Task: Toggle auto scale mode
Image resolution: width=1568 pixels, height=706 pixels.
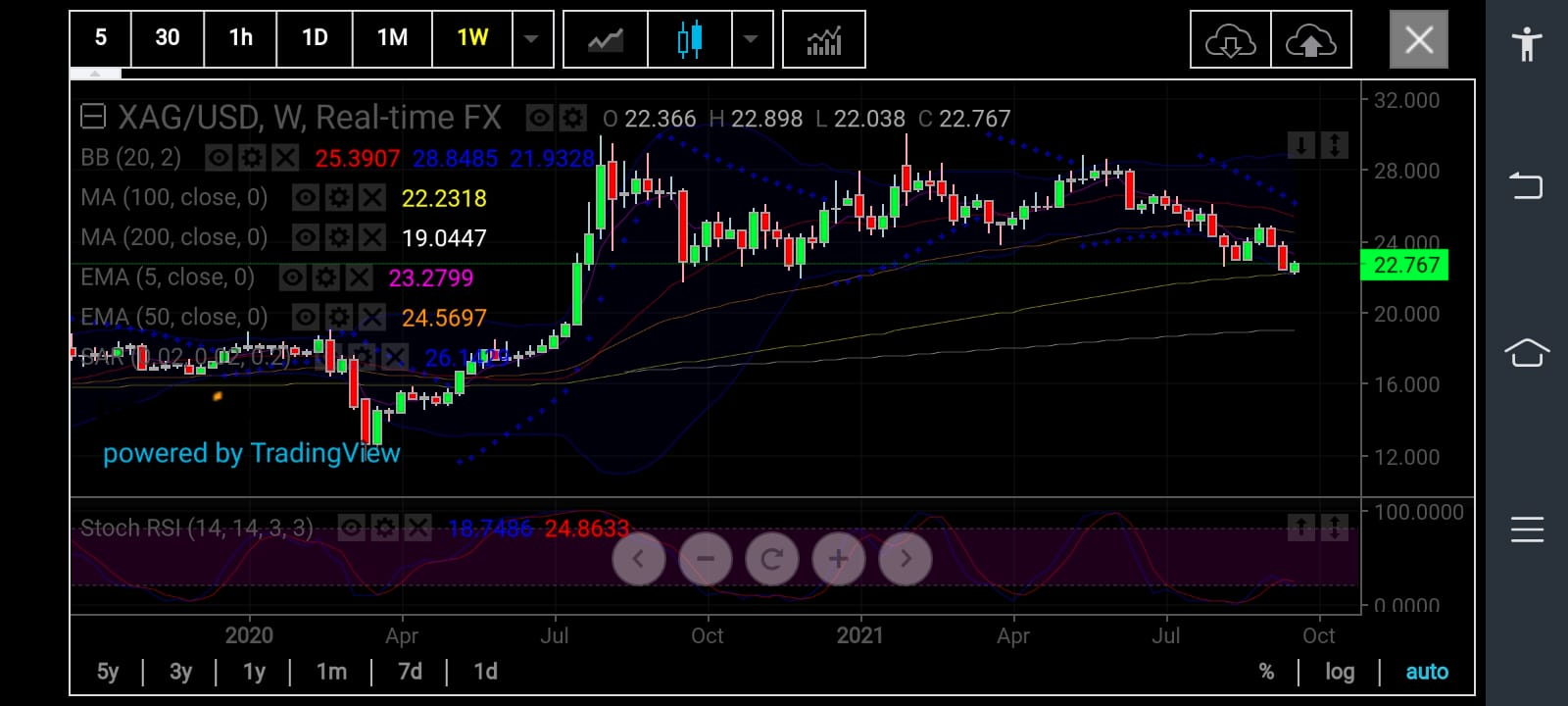Action: click(1427, 672)
